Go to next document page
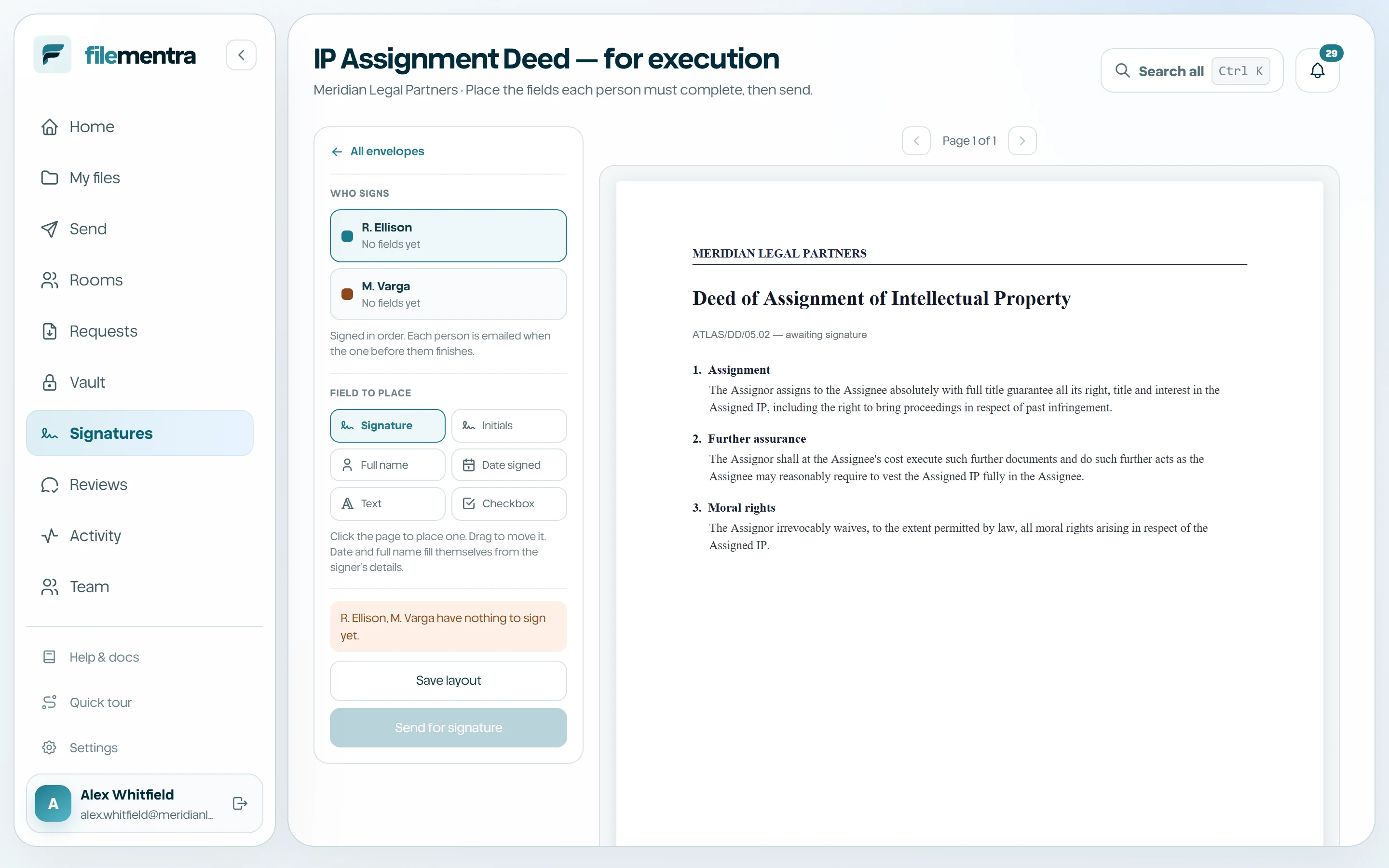This screenshot has width=1389, height=868. 1022,141
